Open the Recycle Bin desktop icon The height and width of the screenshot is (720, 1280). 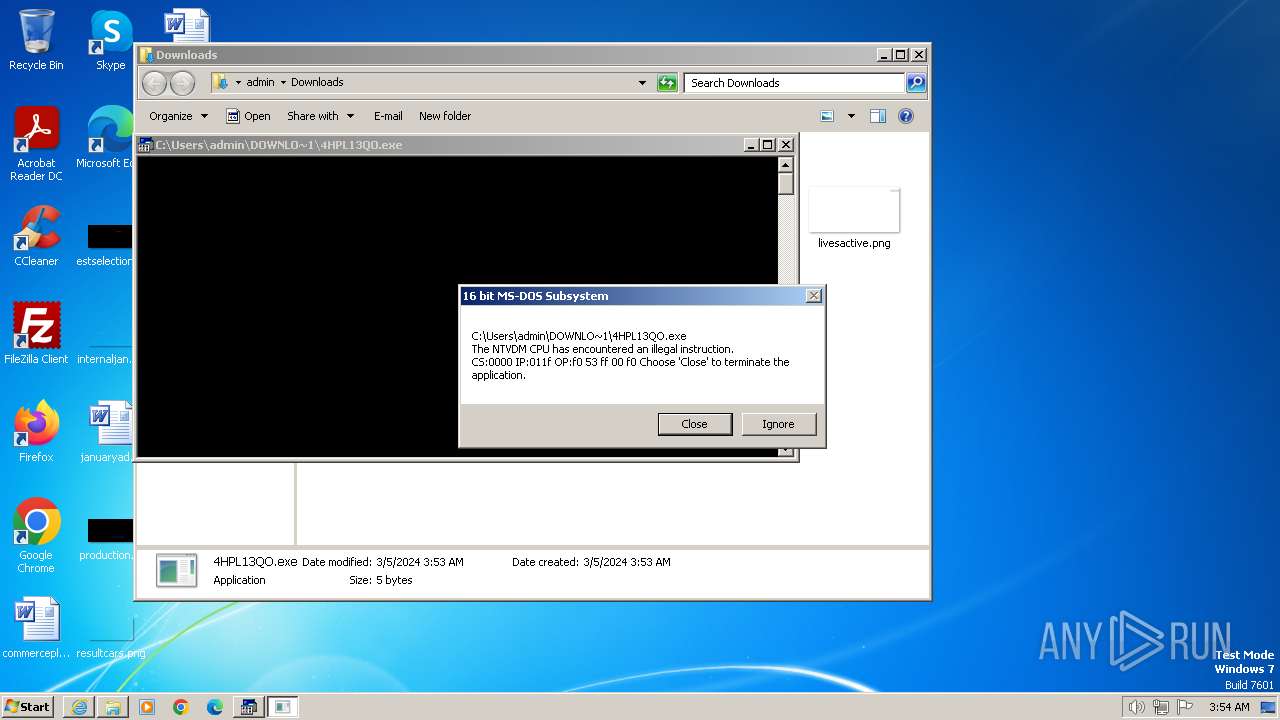coord(36,40)
